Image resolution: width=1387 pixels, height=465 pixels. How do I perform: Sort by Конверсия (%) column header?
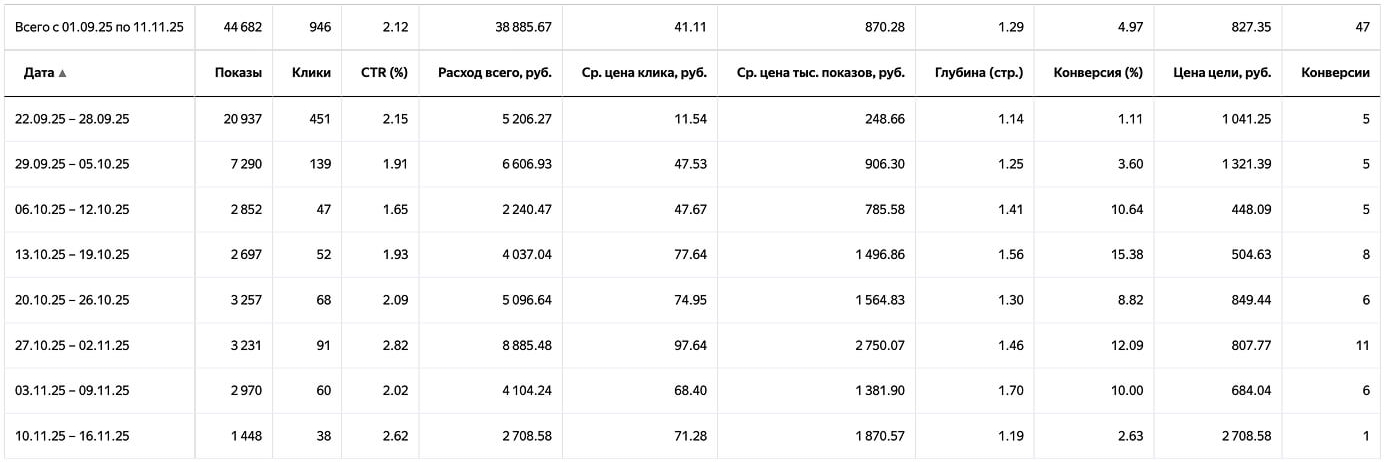coord(1097,73)
